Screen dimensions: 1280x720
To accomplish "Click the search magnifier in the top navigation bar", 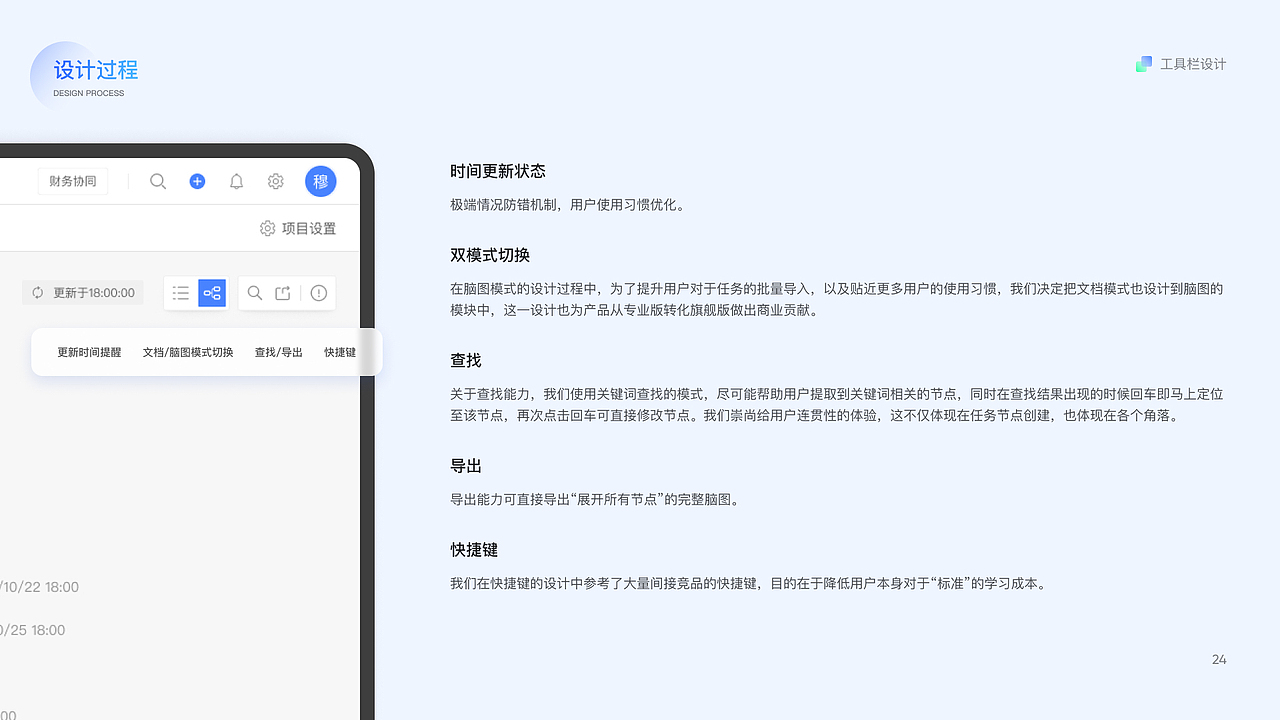I will tap(158, 181).
